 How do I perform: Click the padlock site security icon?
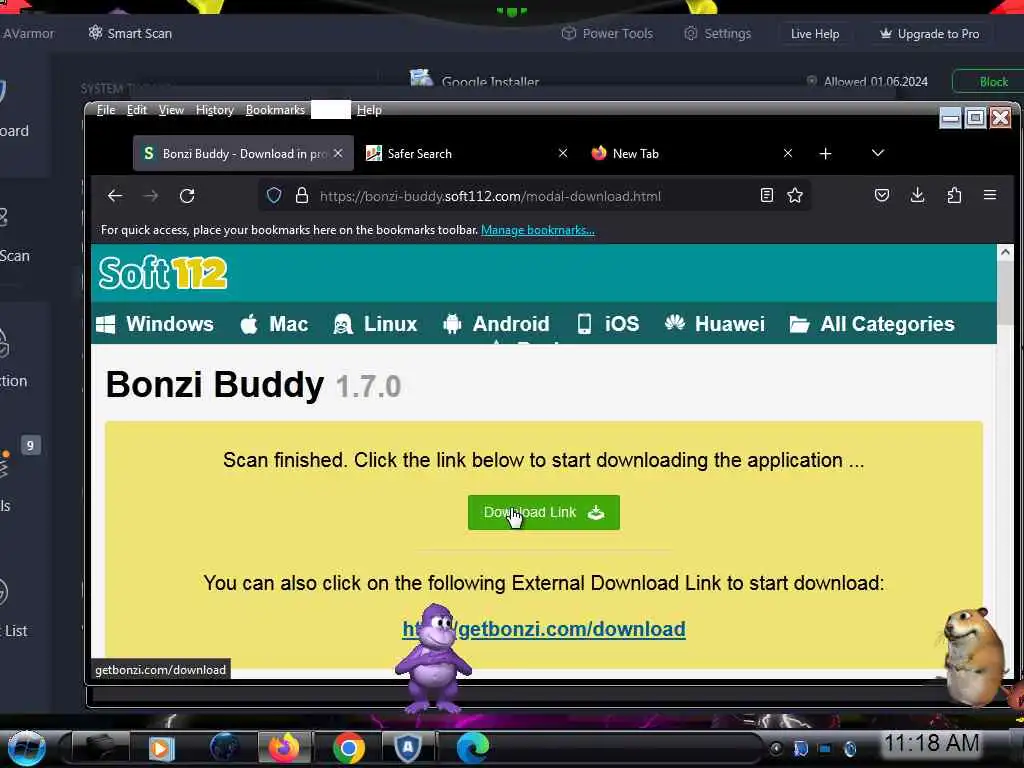pos(302,195)
